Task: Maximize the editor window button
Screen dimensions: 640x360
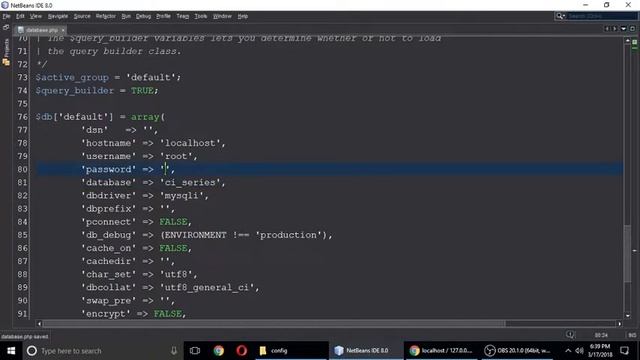Action: [632, 29]
